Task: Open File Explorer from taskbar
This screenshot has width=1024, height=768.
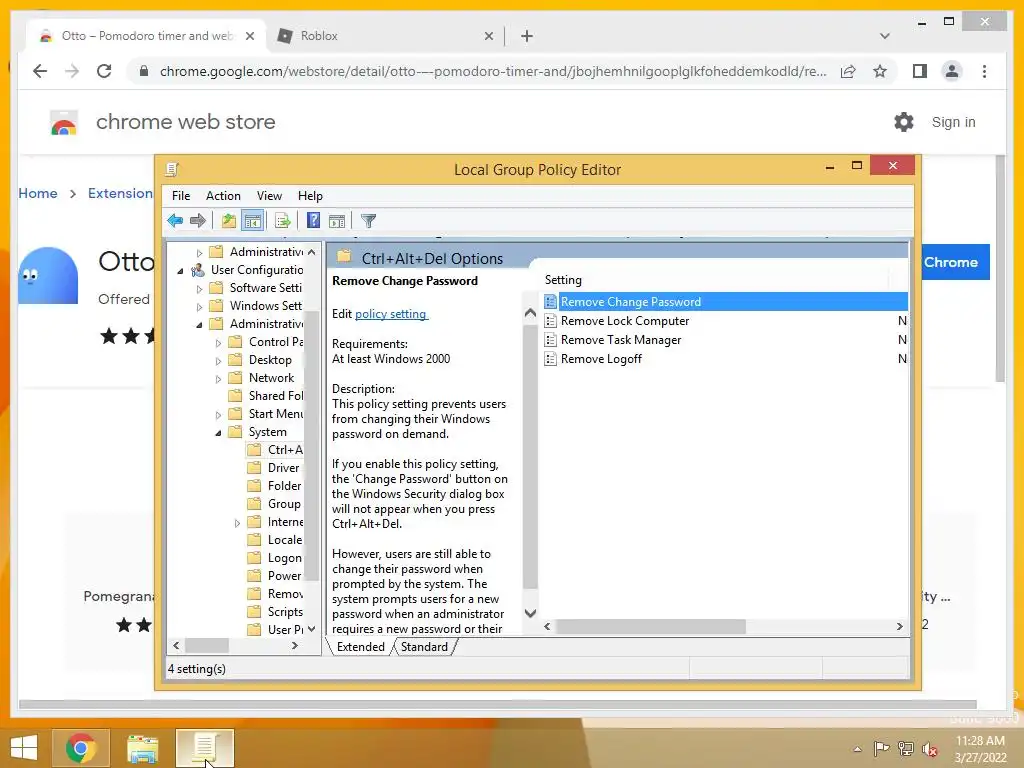Action: (x=142, y=748)
